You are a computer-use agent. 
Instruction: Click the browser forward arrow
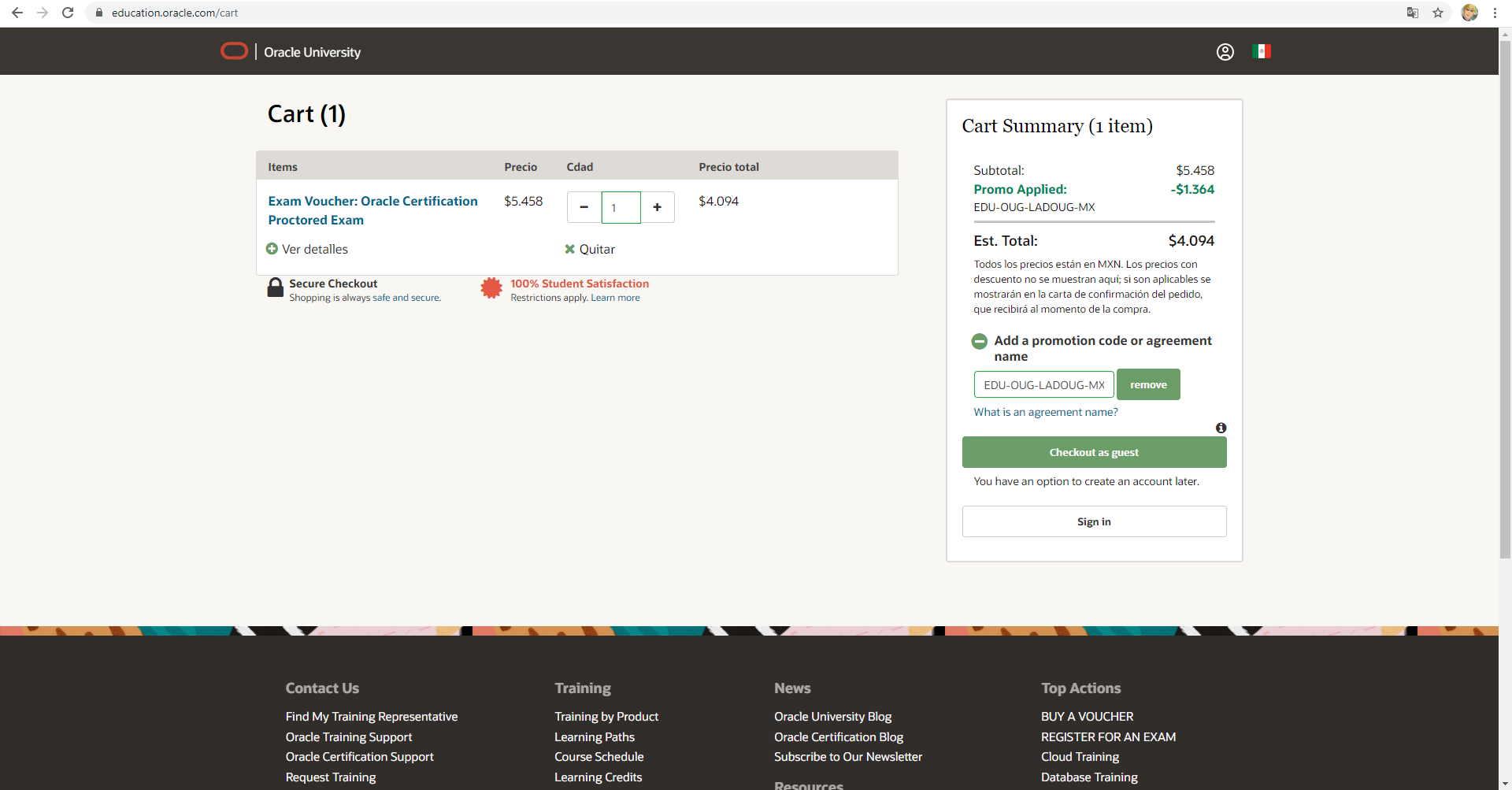coord(43,13)
